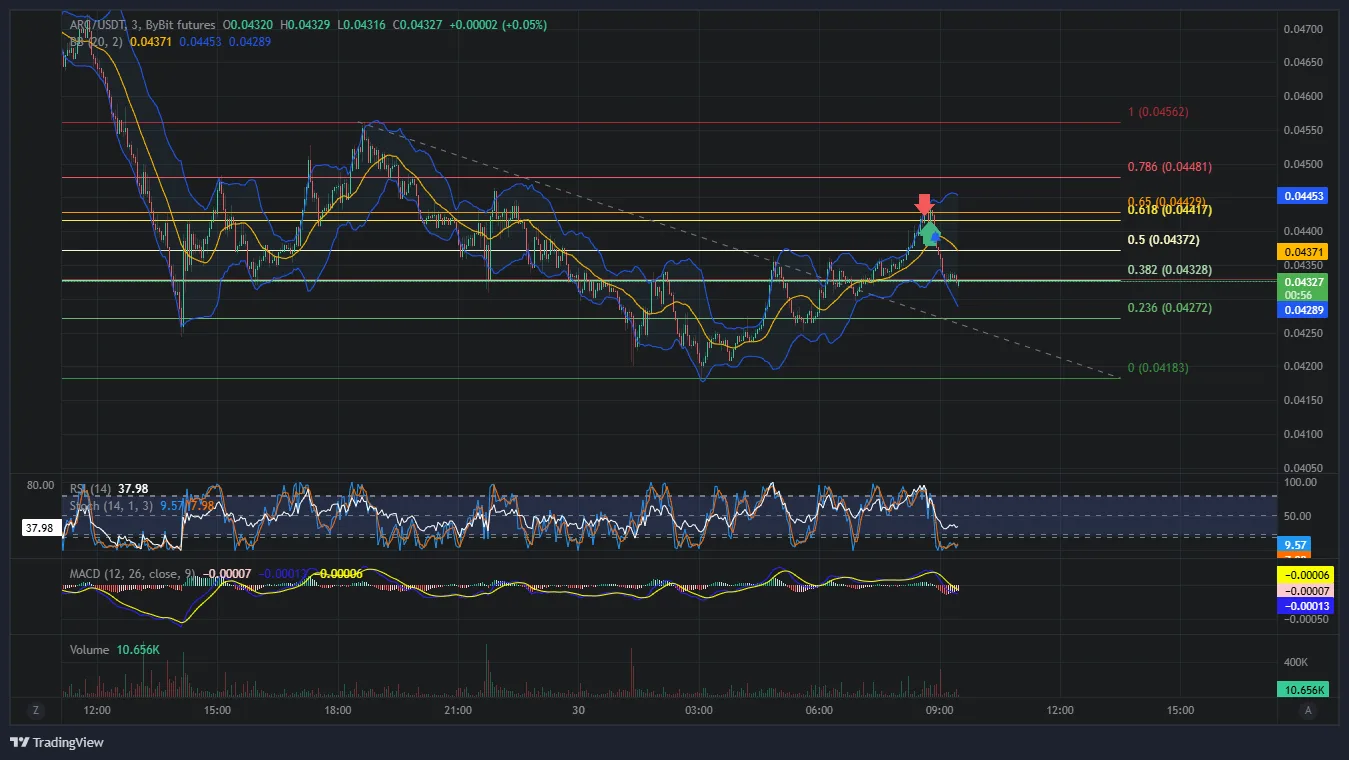Viewport: 1349px width, 760px height.
Task: Click the yellow -0.00006 MACD axis label
Action: (1304, 575)
